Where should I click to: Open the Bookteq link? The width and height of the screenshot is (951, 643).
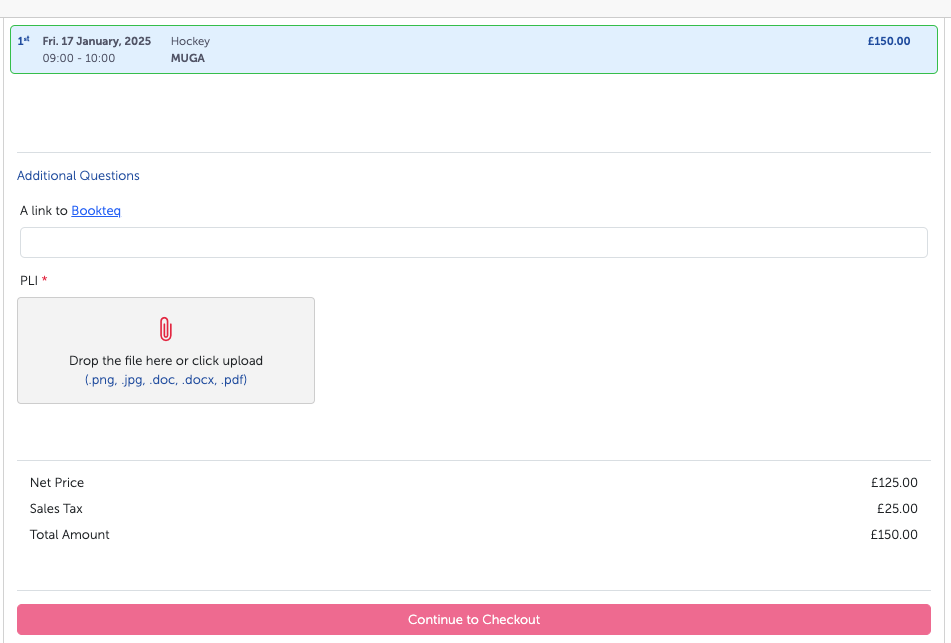pyautogui.click(x=96, y=211)
